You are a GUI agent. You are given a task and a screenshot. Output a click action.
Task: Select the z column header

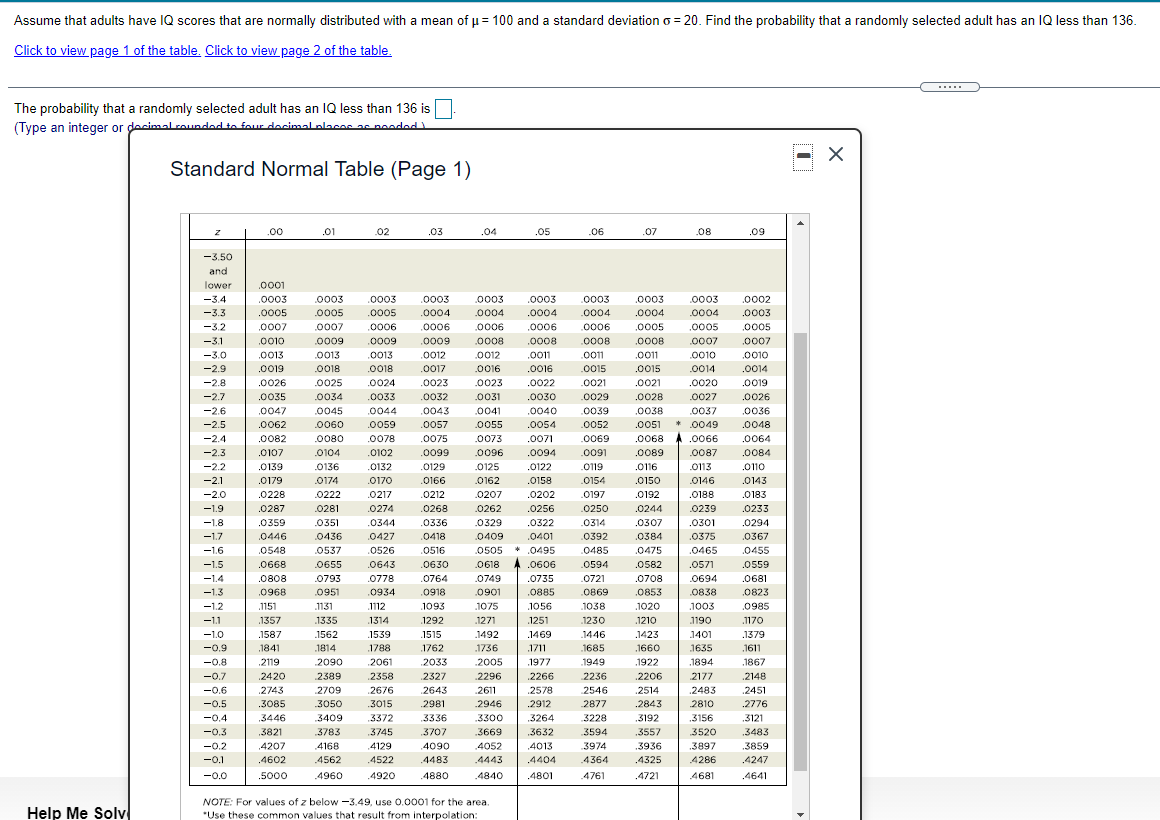(218, 232)
